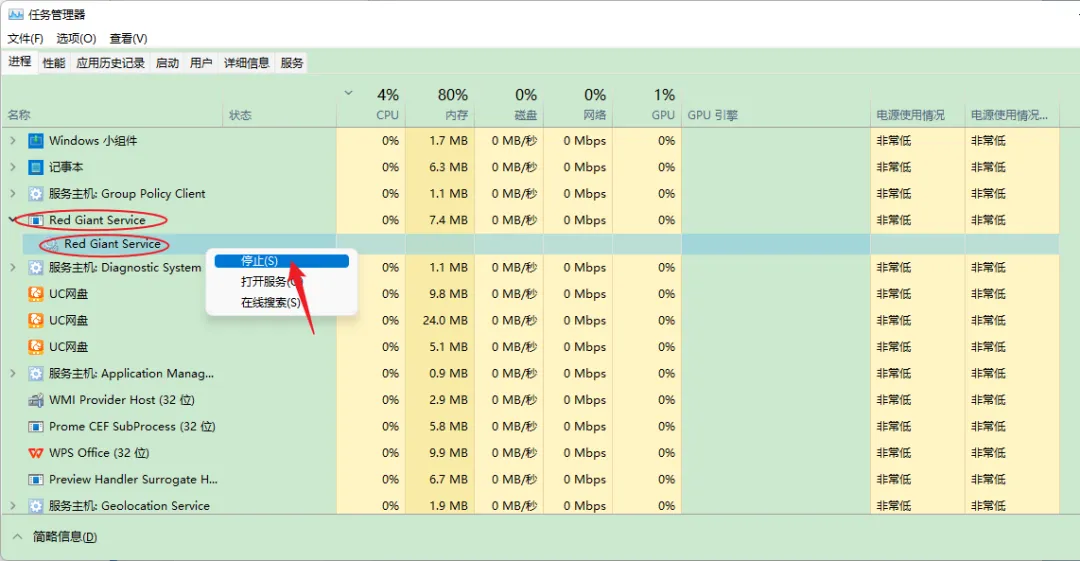
Task: Select 在线搜索(S) from the context menu
Action: pyautogui.click(x=271, y=303)
